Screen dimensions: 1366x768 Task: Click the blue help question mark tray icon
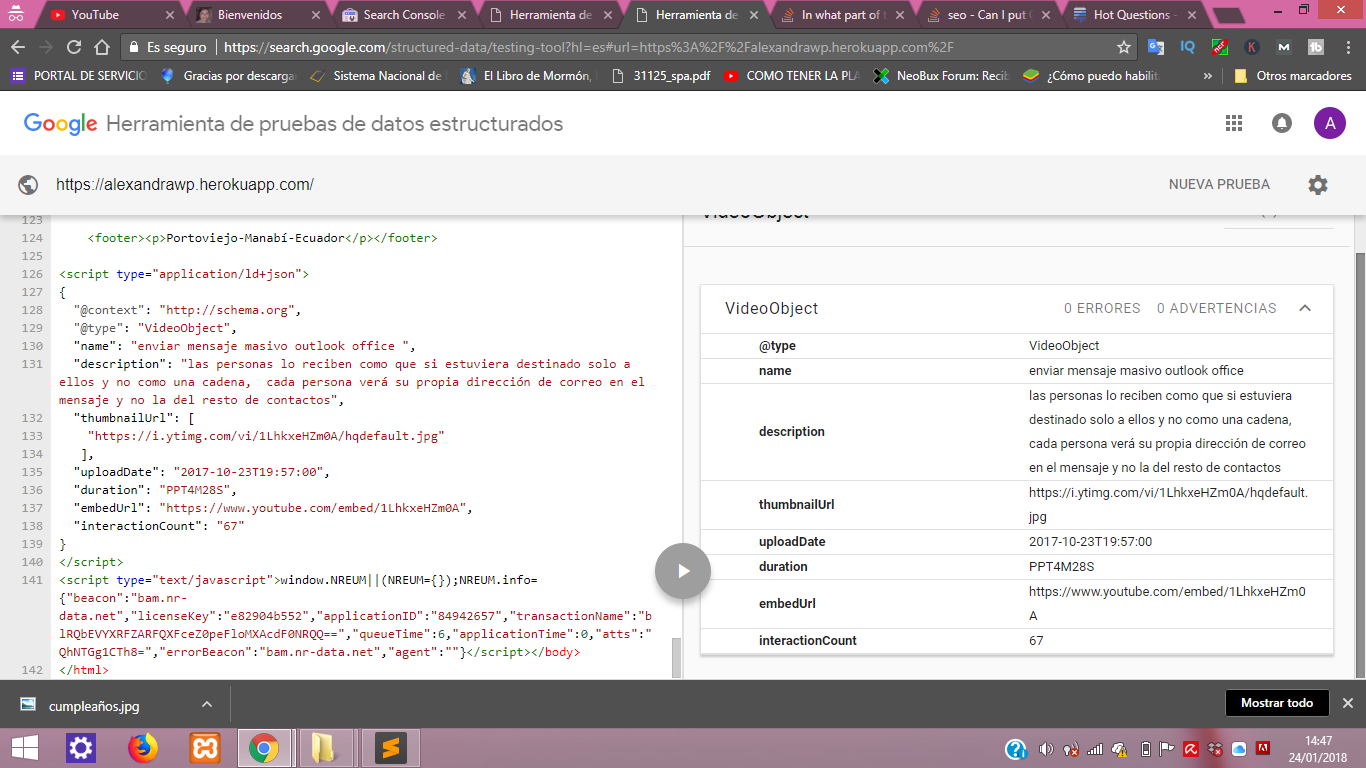[x=1016, y=748]
